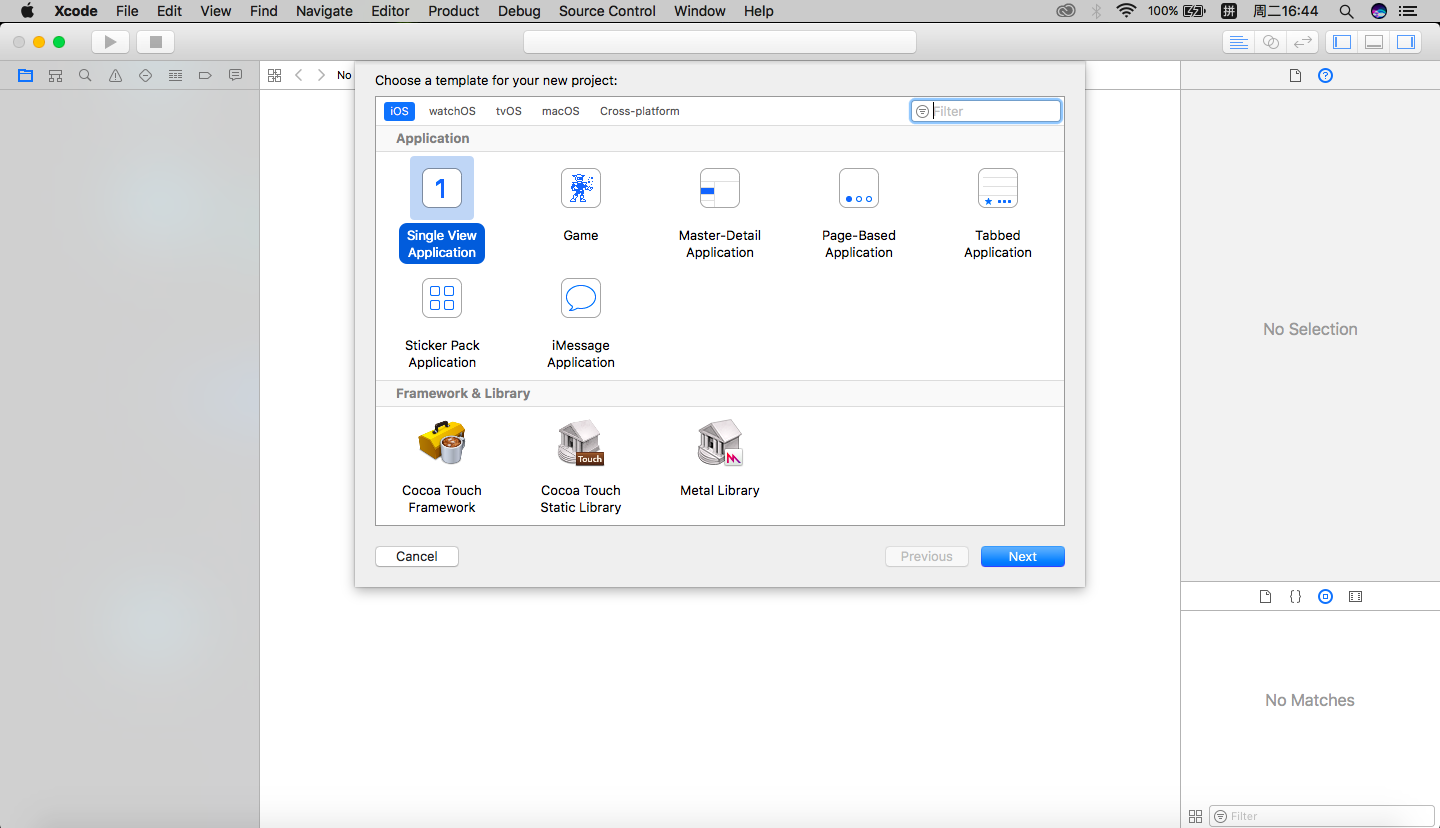
Task: Open the Editor menu
Action: coord(390,11)
